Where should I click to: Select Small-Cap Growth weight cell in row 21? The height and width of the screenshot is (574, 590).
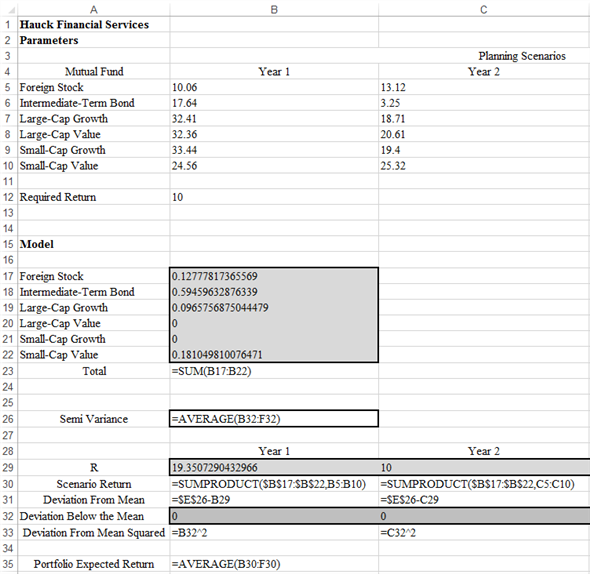274,339
